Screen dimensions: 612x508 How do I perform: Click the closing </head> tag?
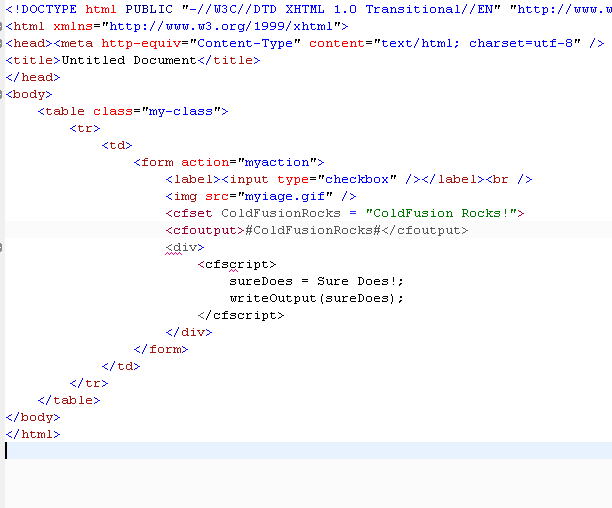(x=33, y=77)
